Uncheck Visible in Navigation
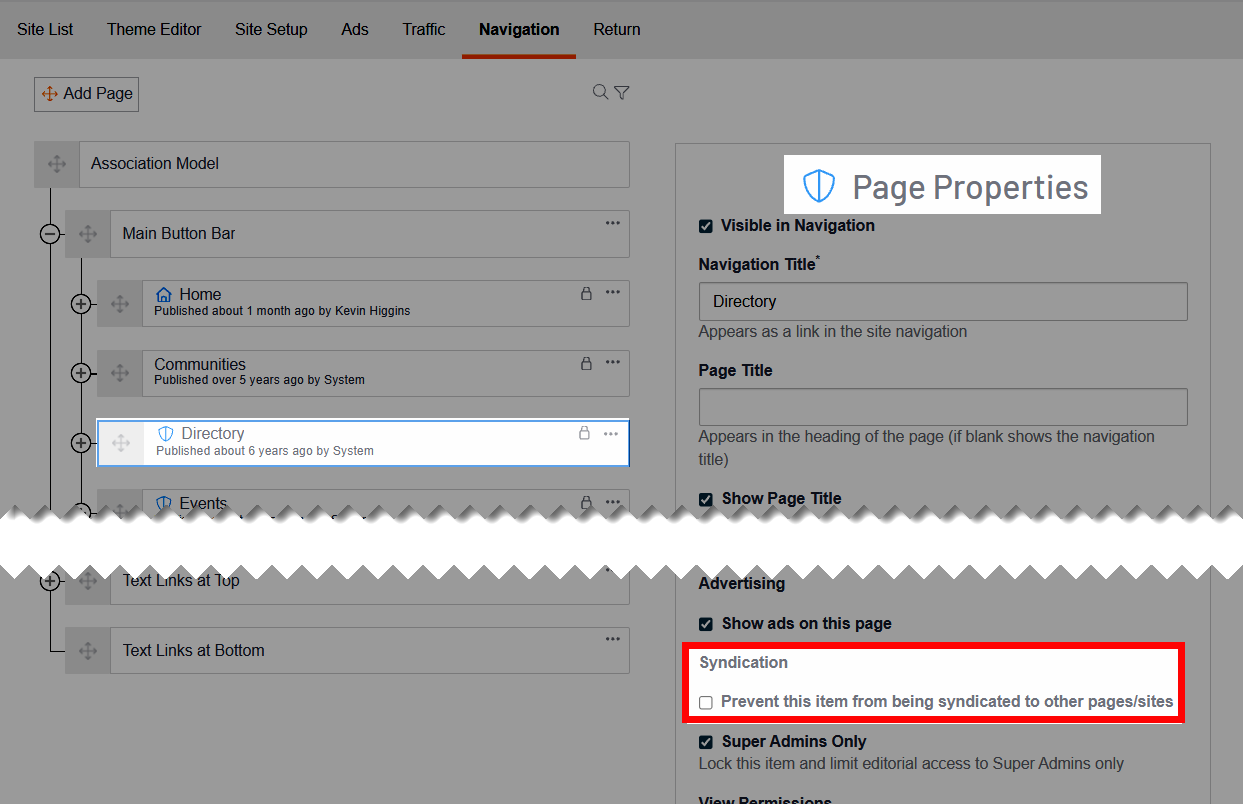This screenshot has width=1243, height=804. coord(706,226)
